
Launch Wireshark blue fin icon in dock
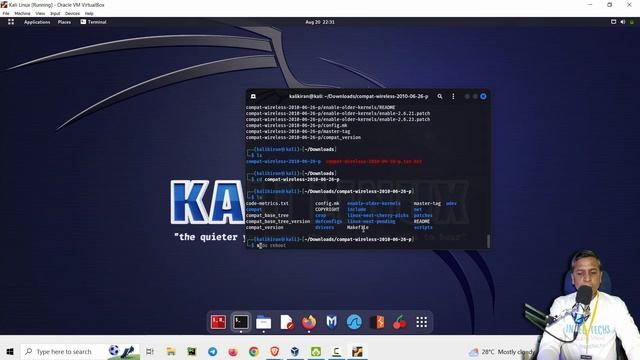(x=354, y=322)
